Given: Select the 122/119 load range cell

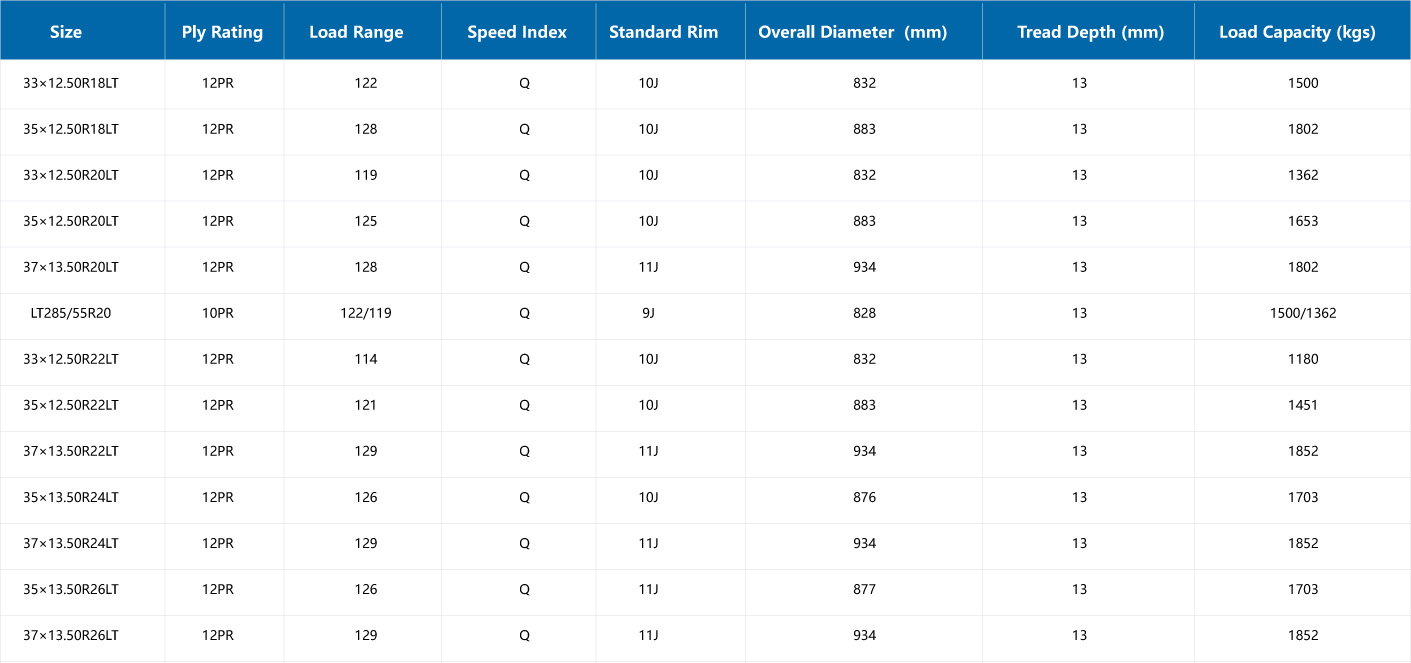Looking at the screenshot, I should [366, 313].
